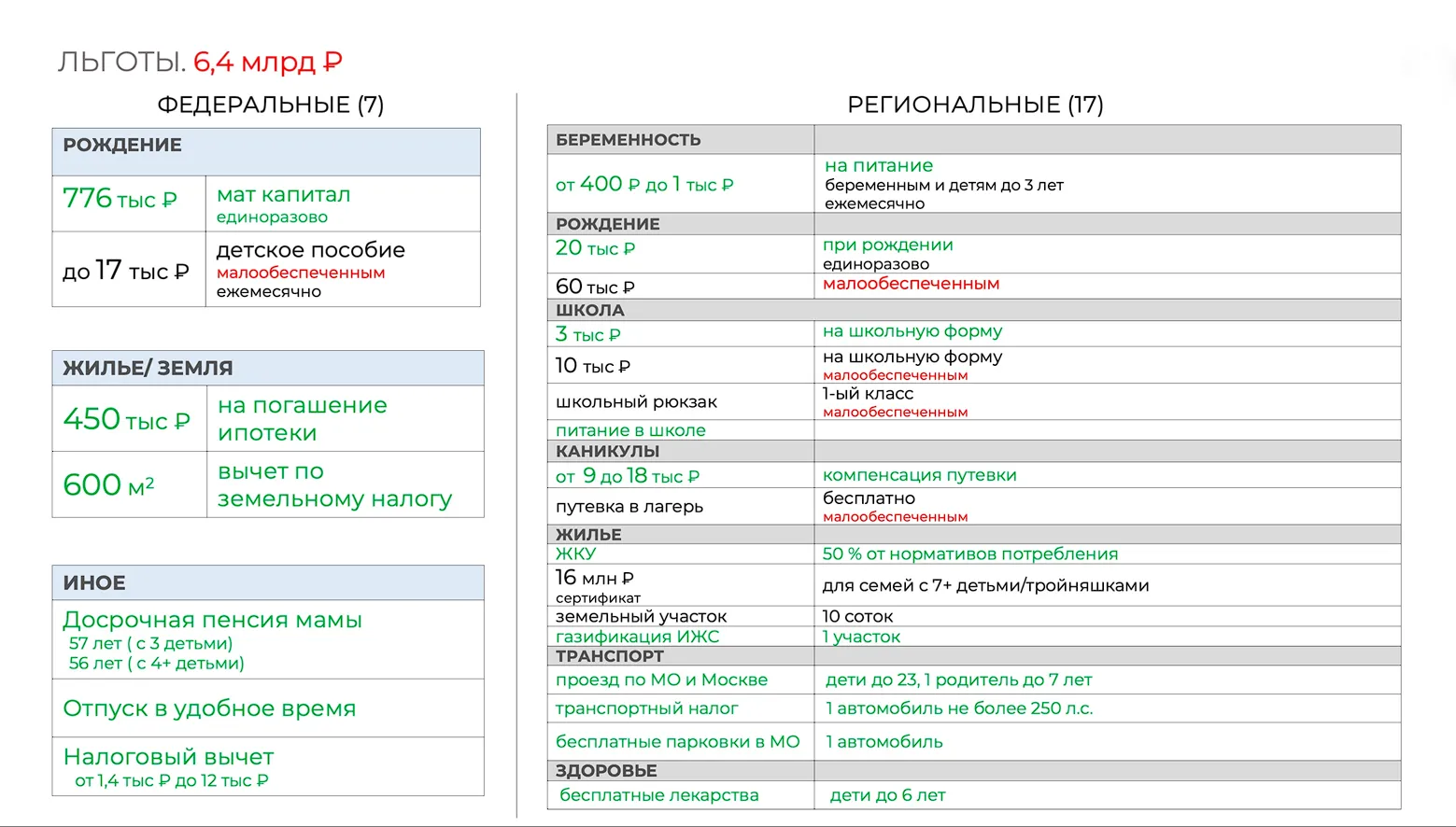Select the компенсация путевки text
1456x827 pixels.
(x=919, y=475)
